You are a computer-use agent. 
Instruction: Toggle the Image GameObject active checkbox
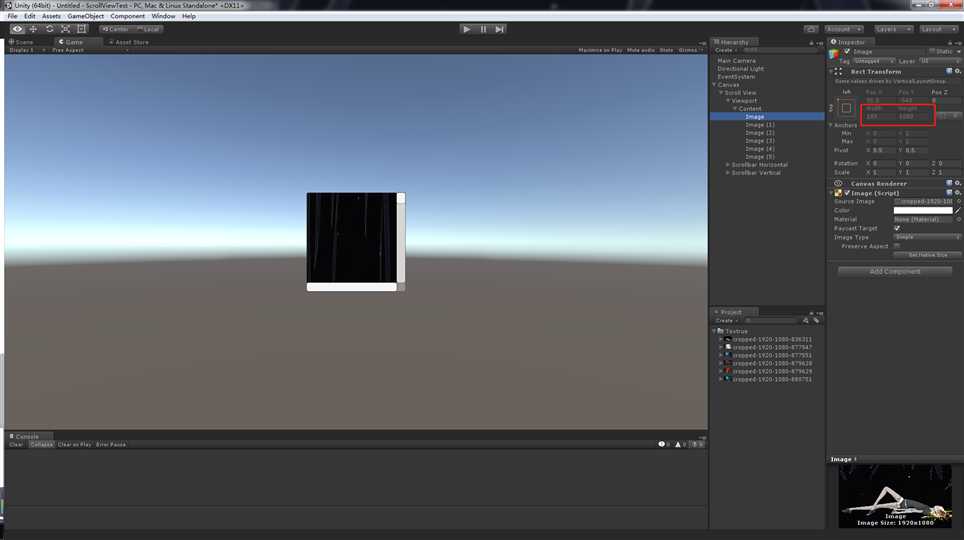point(847,52)
